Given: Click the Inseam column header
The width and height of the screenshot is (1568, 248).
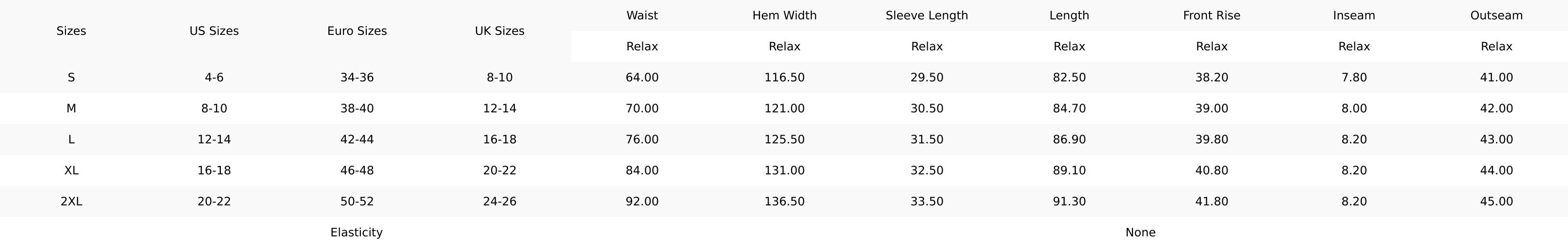Looking at the screenshot, I should point(1354,16).
